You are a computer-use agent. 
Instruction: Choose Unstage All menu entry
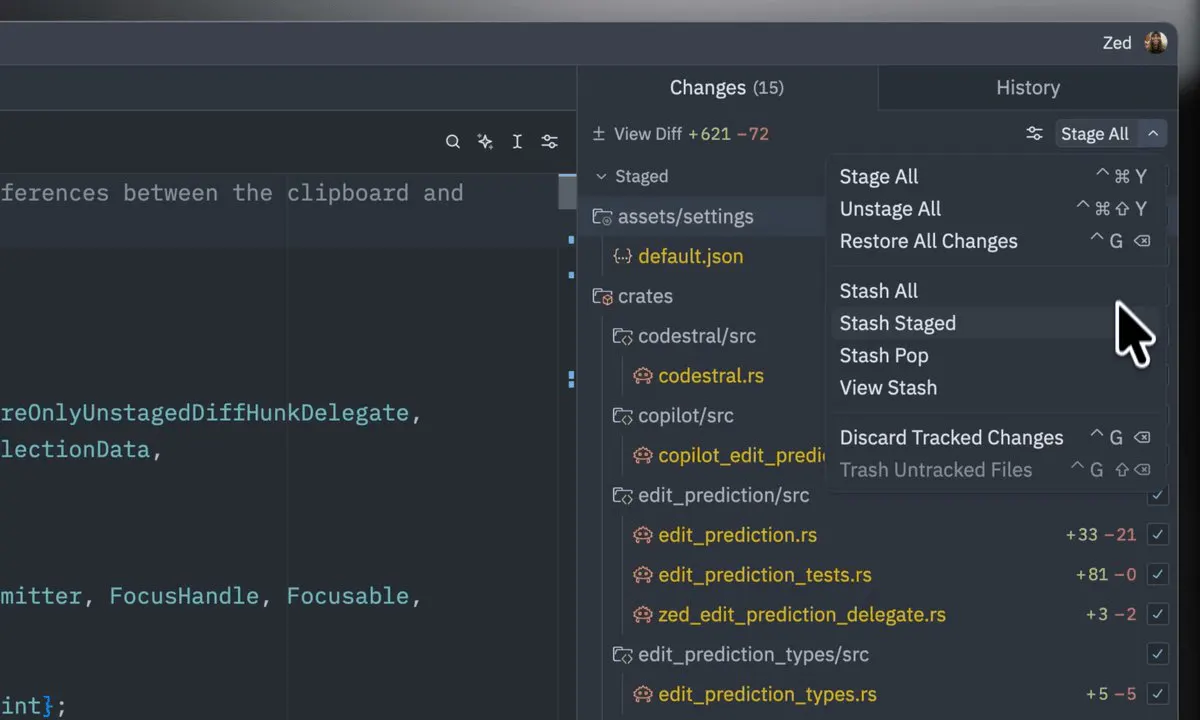997,209
